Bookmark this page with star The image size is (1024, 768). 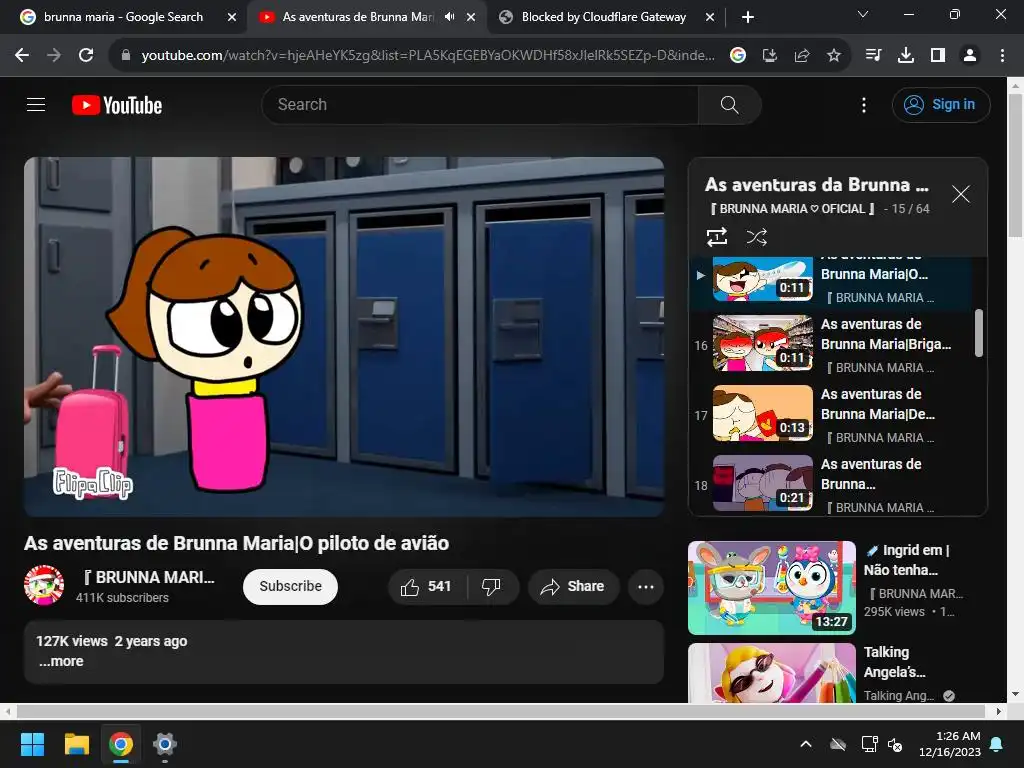pos(834,56)
